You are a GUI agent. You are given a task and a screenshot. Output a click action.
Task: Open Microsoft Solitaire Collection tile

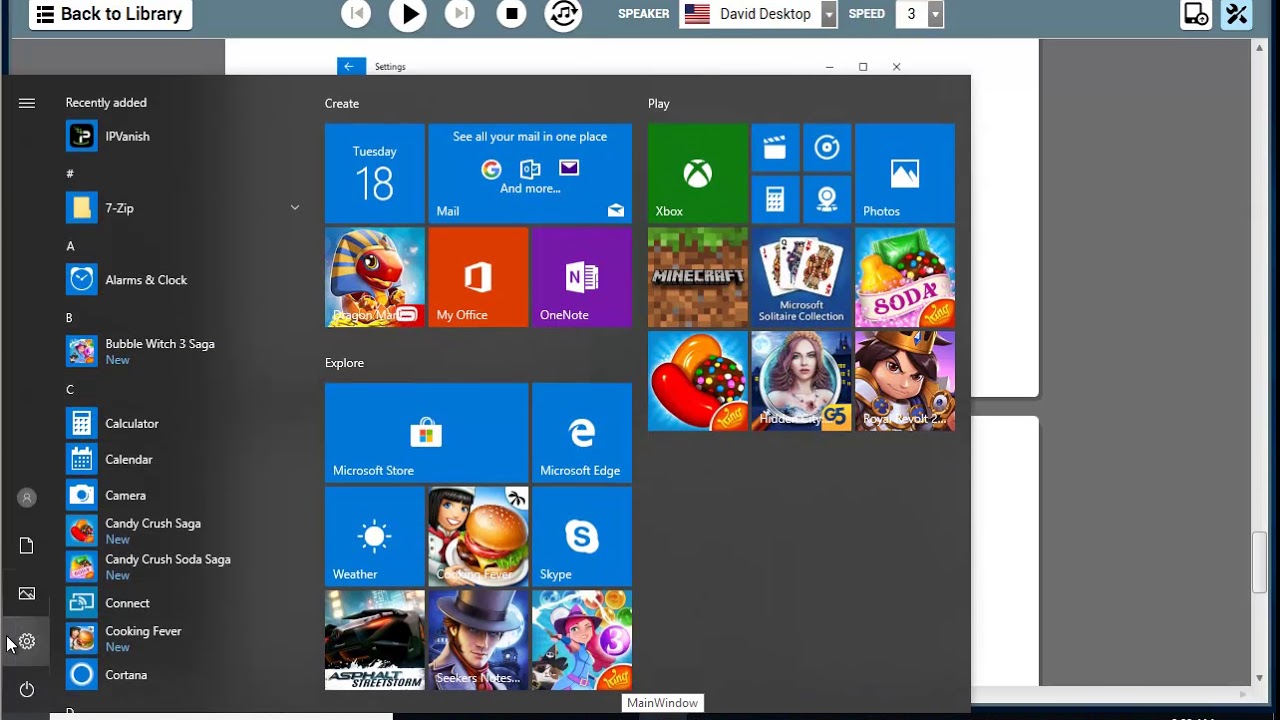point(801,277)
